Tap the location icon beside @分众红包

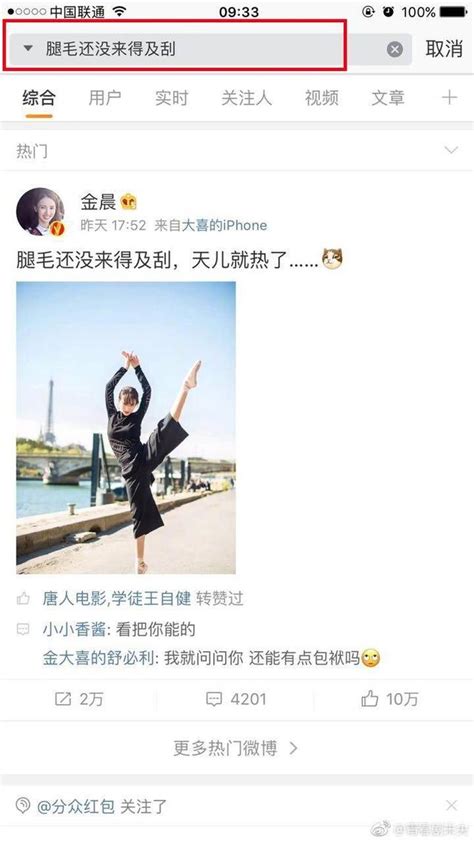coord(23,805)
